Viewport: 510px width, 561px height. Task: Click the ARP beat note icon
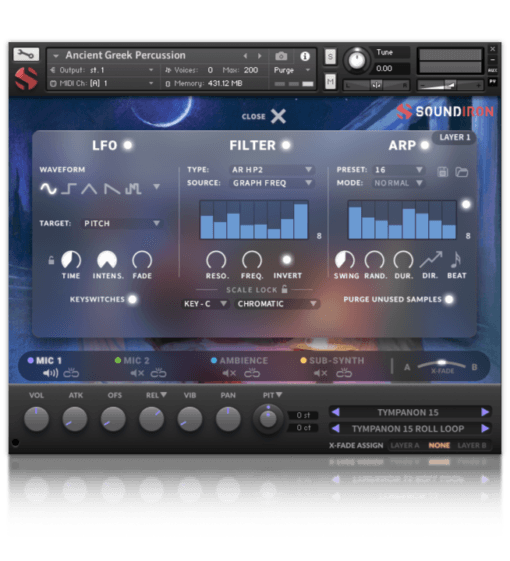pos(456,260)
